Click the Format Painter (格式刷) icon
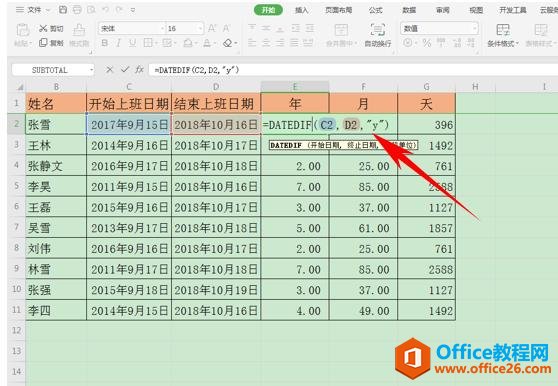 [x=79, y=30]
